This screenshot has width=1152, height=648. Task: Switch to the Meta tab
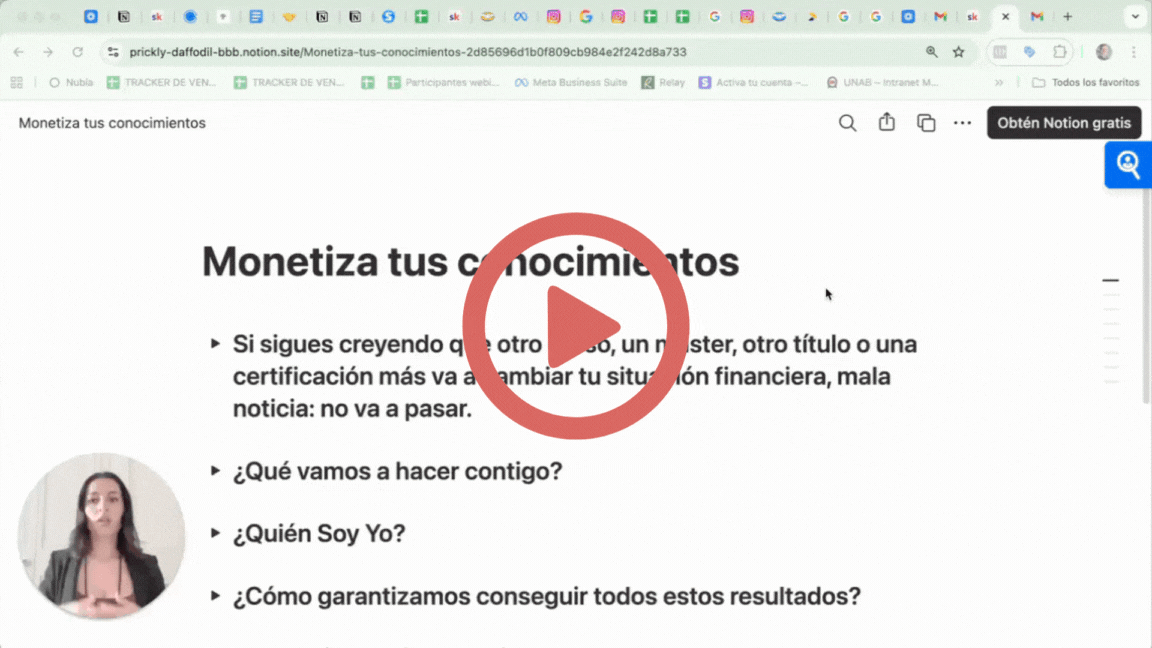[x=520, y=16]
